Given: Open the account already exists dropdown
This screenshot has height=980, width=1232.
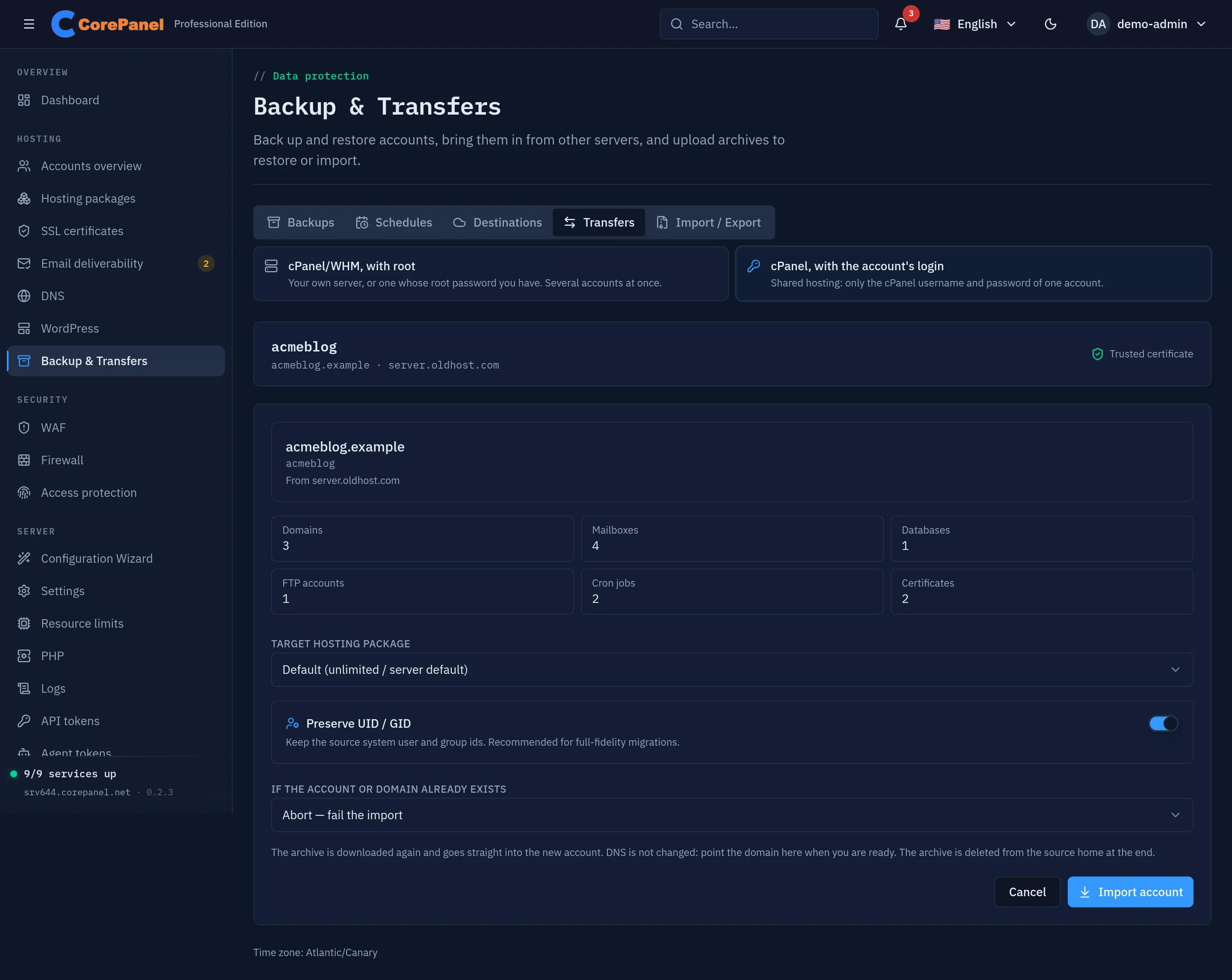Looking at the screenshot, I should pyautogui.click(x=732, y=815).
